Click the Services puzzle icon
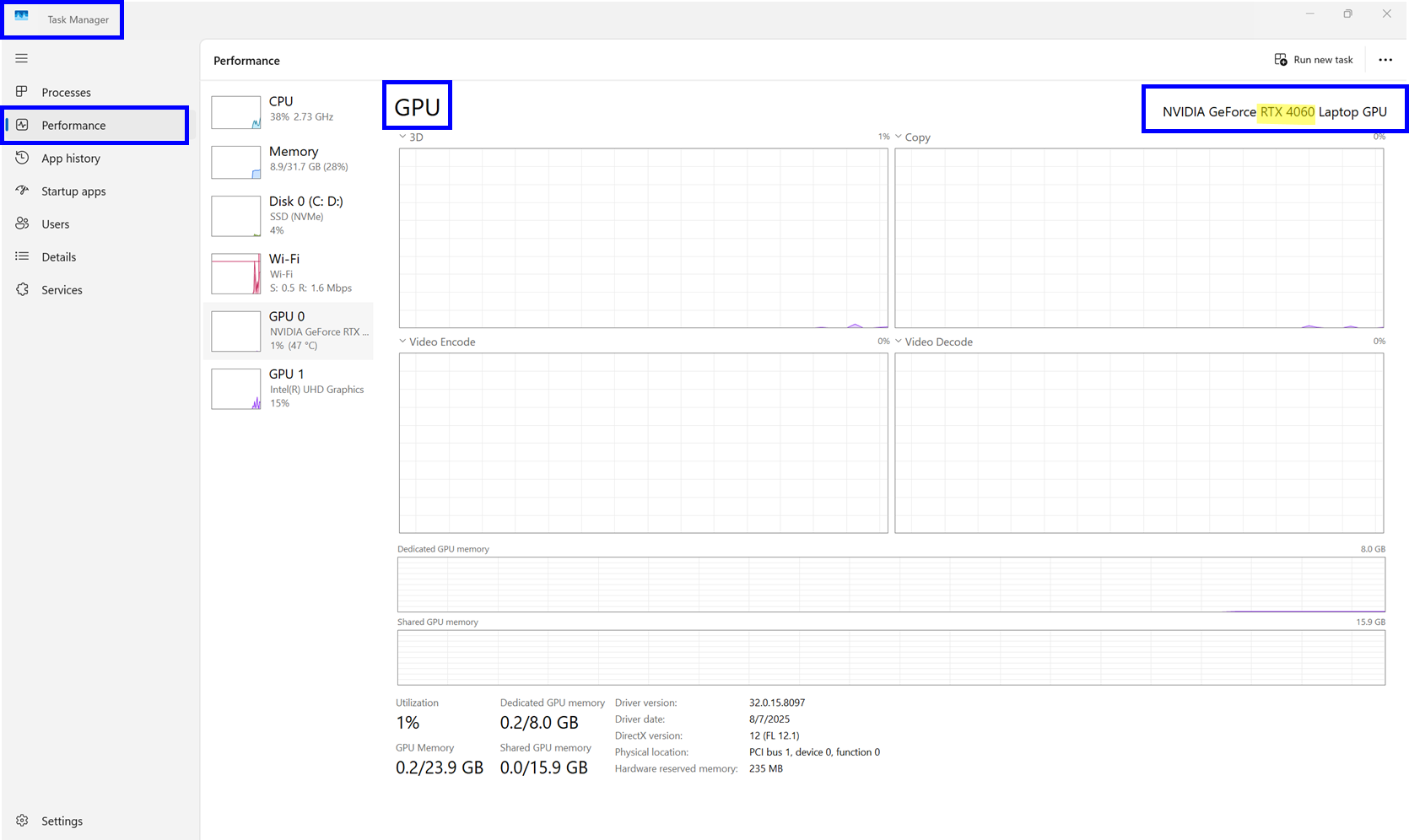The height and width of the screenshot is (840, 1409). point(22,289)
